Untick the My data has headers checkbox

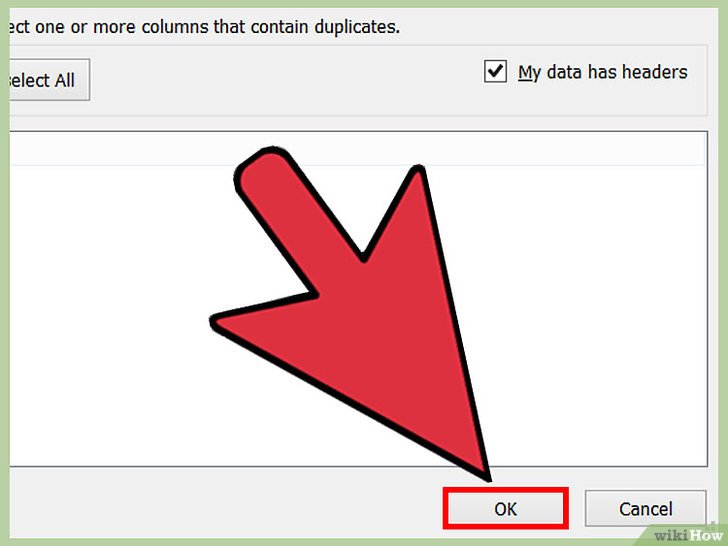(x=495, y=72)
